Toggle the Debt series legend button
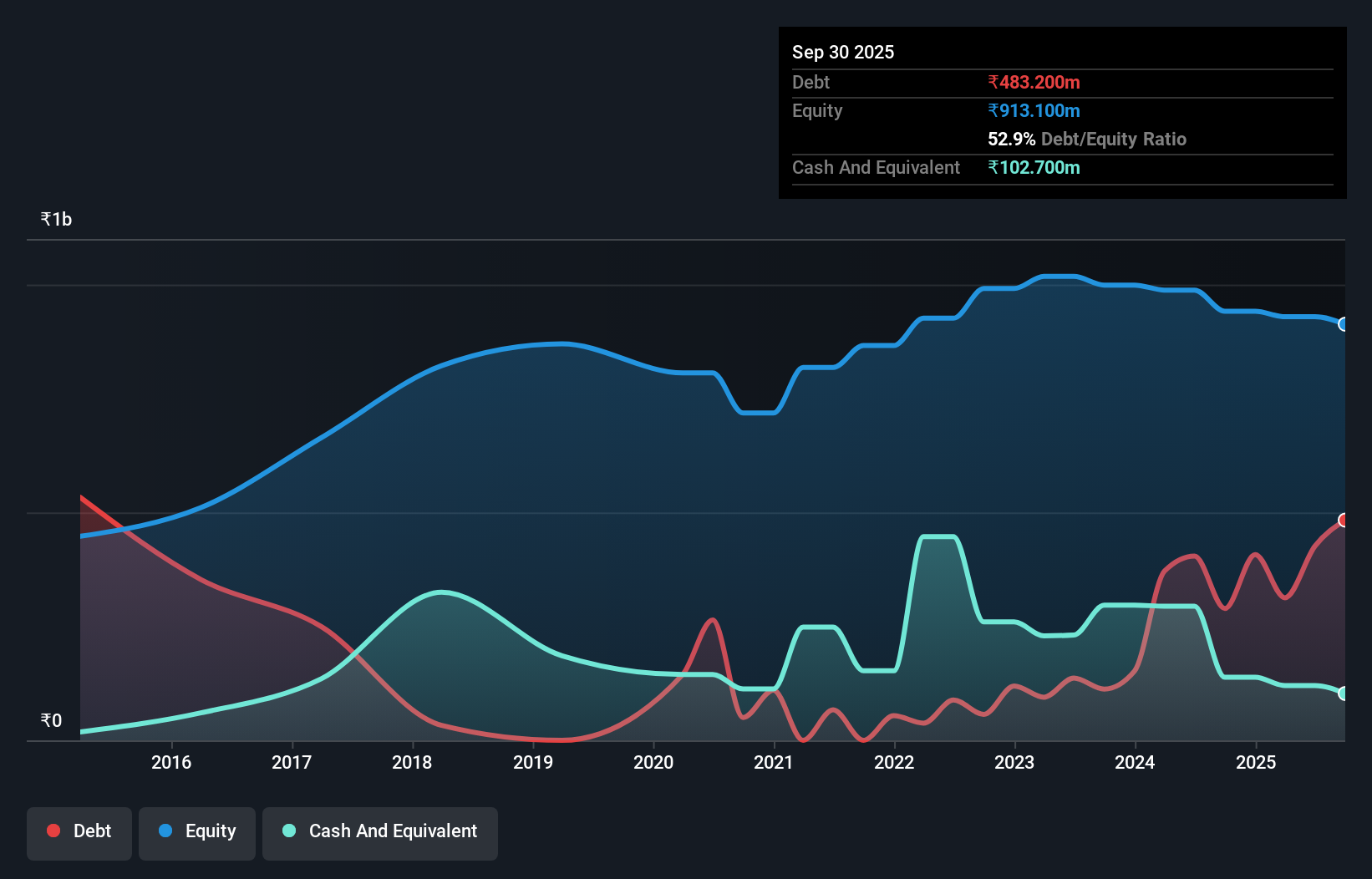Screen dimensions: 1372x879 click(x=79, y=833)
